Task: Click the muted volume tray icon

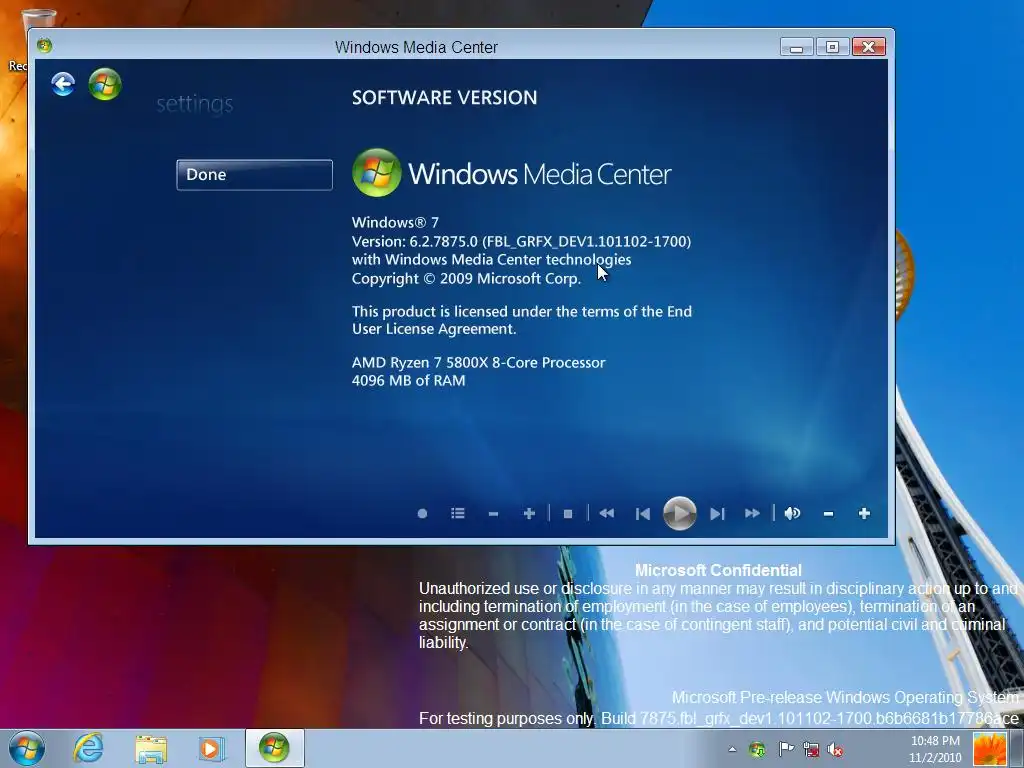Action: click(x=835, y=749)
